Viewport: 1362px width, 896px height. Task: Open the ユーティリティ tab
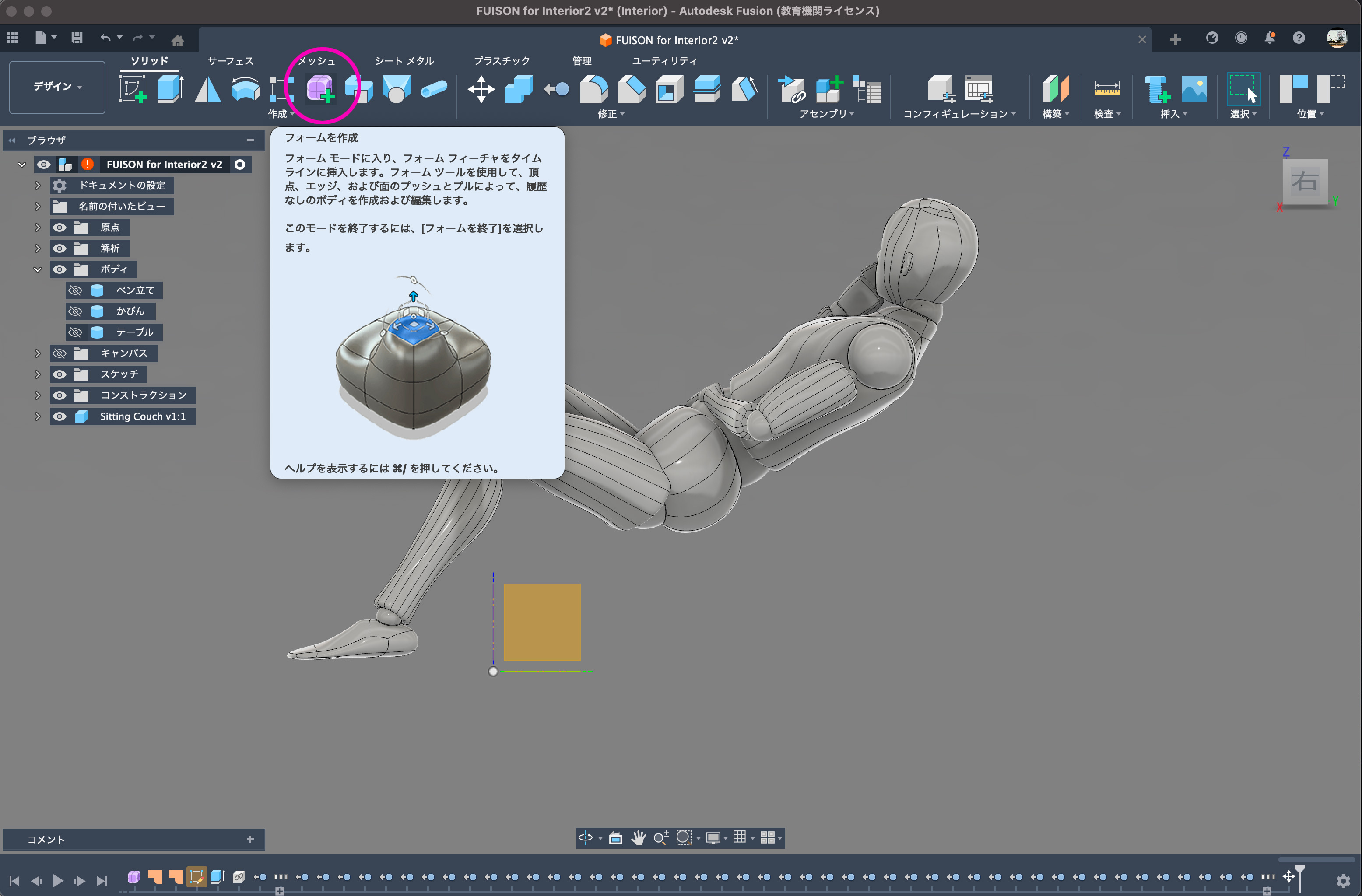click(664, 61)
